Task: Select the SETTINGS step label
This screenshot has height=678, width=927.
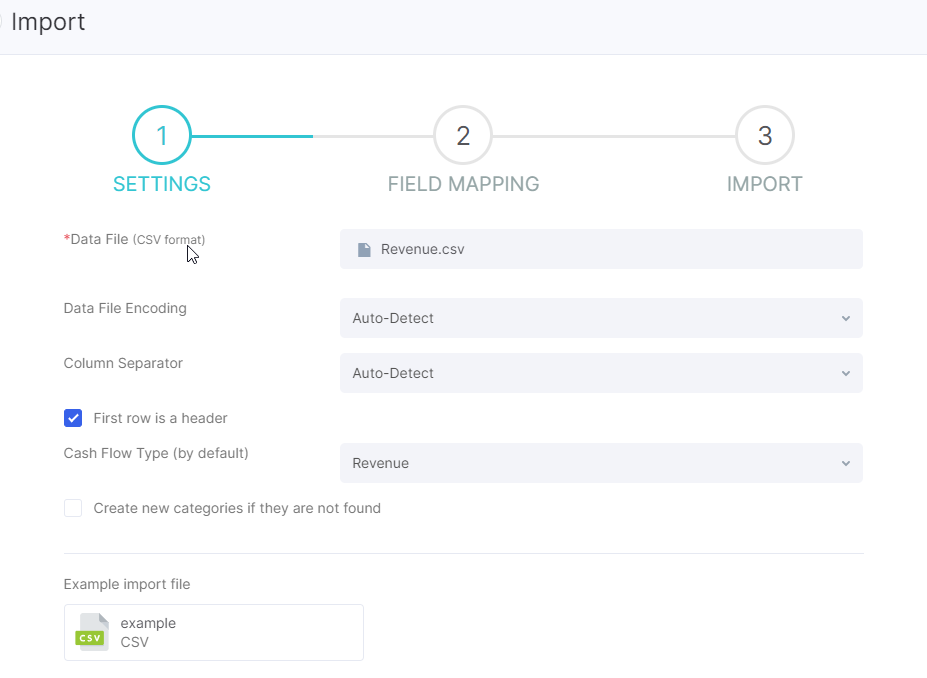Action: [161, 184]
